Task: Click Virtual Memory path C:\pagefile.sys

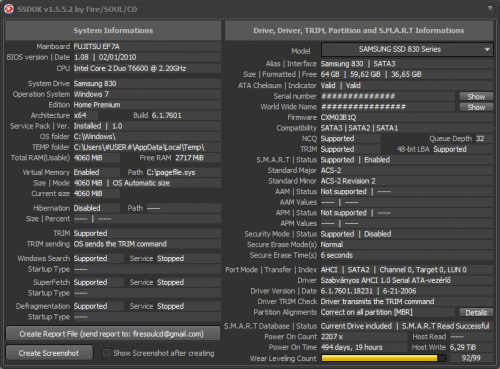Action: 171,172
